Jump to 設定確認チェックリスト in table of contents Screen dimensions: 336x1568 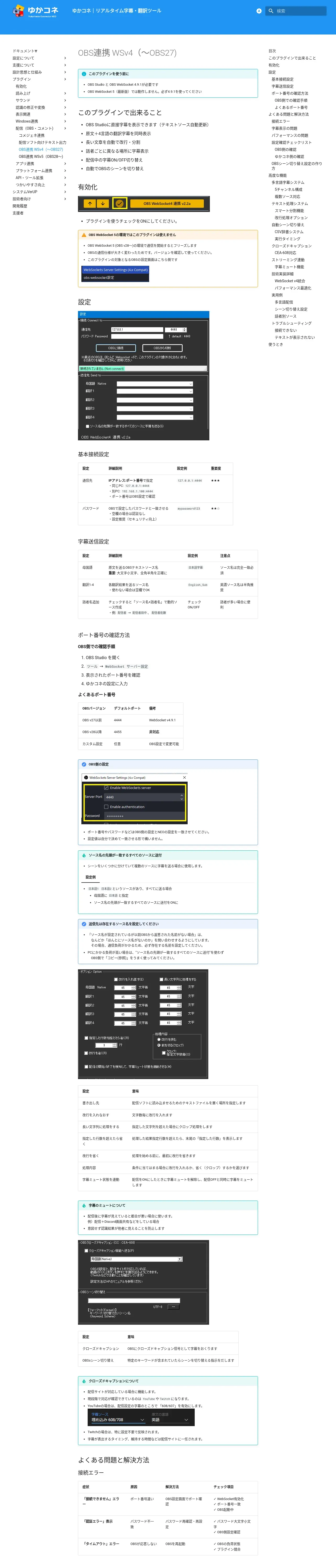tap(292, 142)
